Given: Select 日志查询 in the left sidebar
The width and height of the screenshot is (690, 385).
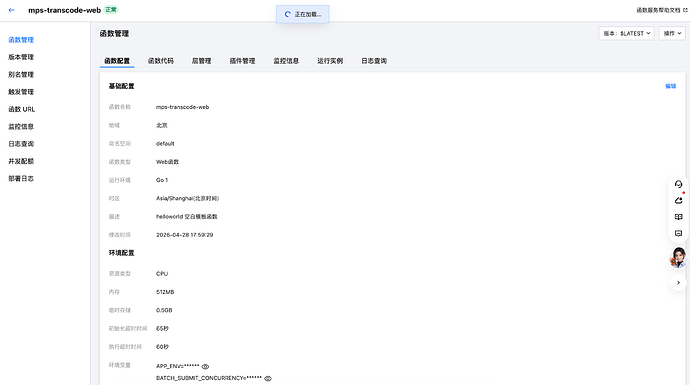Looking at the screenshot, I should 21,144.
